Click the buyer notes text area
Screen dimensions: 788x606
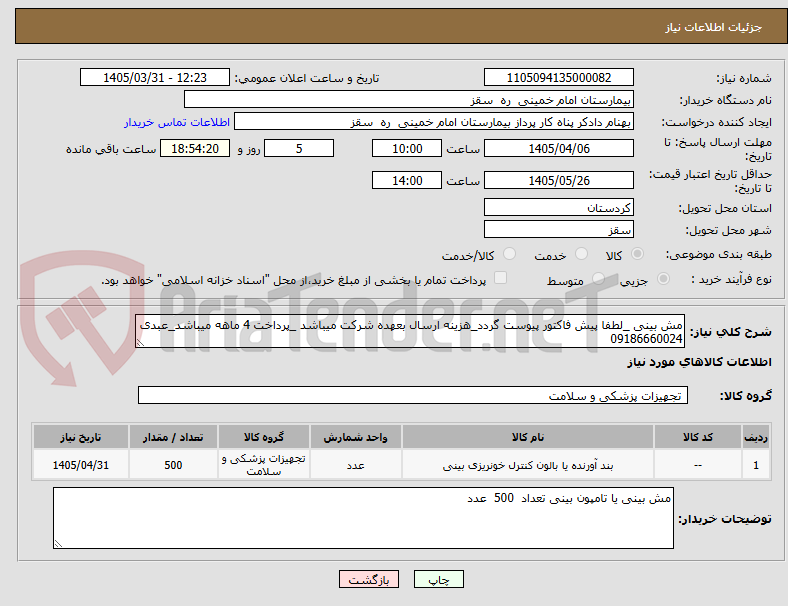coord(363,518)
